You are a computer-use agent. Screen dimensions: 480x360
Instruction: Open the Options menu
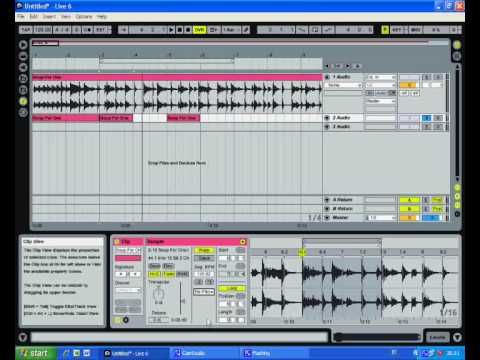point(84,17)
